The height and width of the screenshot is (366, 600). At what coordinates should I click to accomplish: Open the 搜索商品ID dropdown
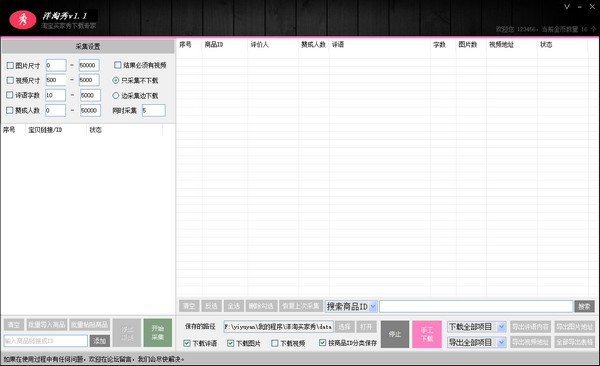[x=373, y=306]
